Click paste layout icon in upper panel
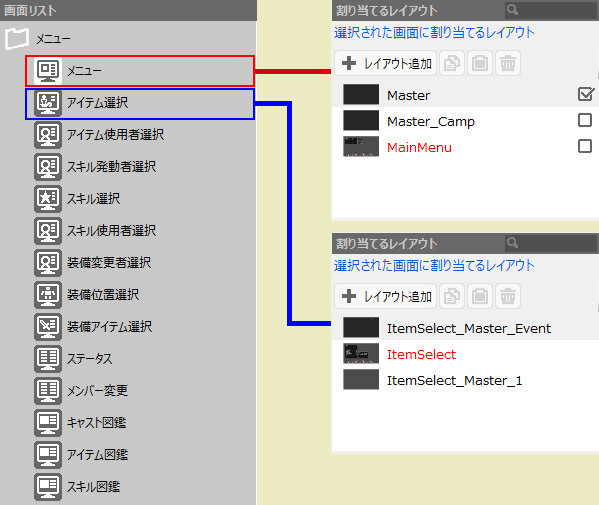The width and height of the screenshot is (599, 505). click(480, 63)
